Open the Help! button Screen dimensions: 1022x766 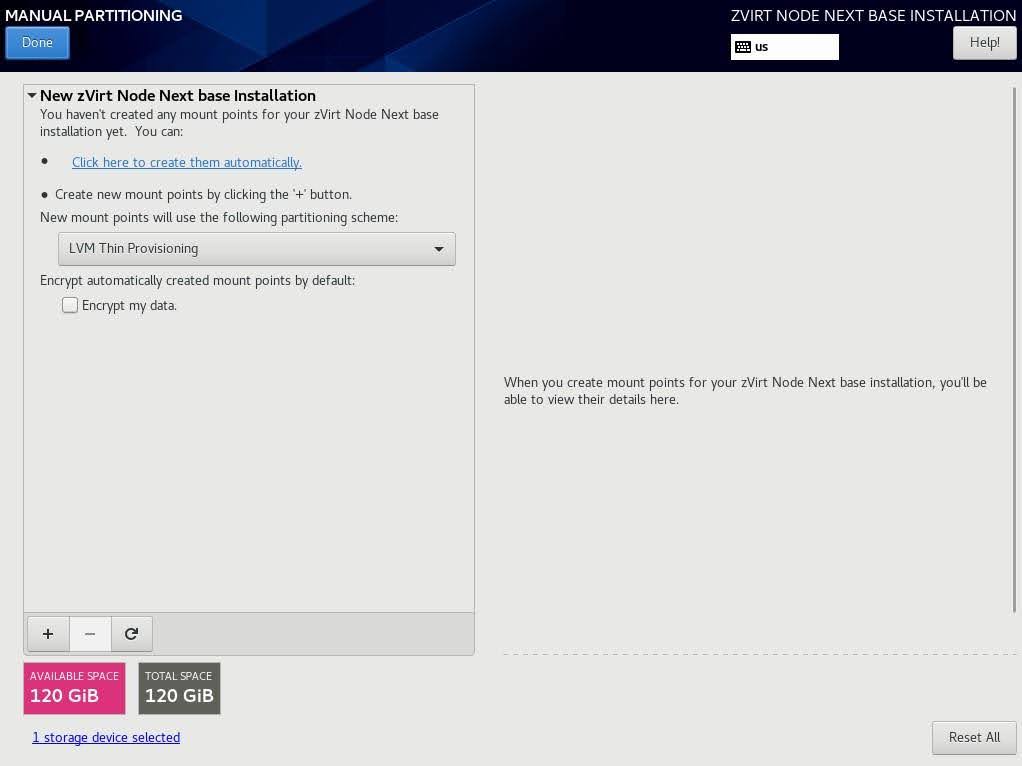(x=984, y=42)
